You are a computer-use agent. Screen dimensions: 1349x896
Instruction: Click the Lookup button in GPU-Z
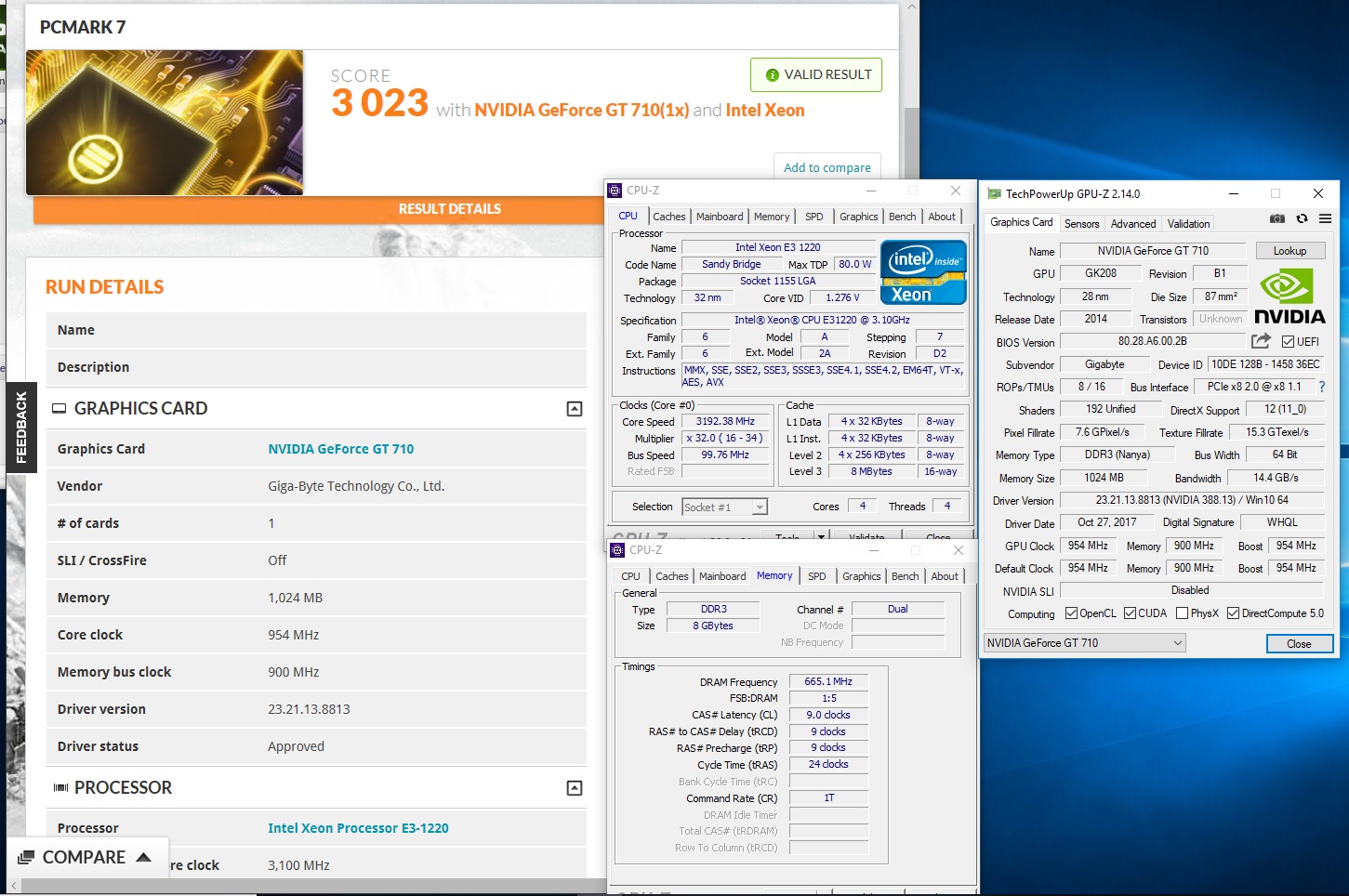[x=1289, y=251]
